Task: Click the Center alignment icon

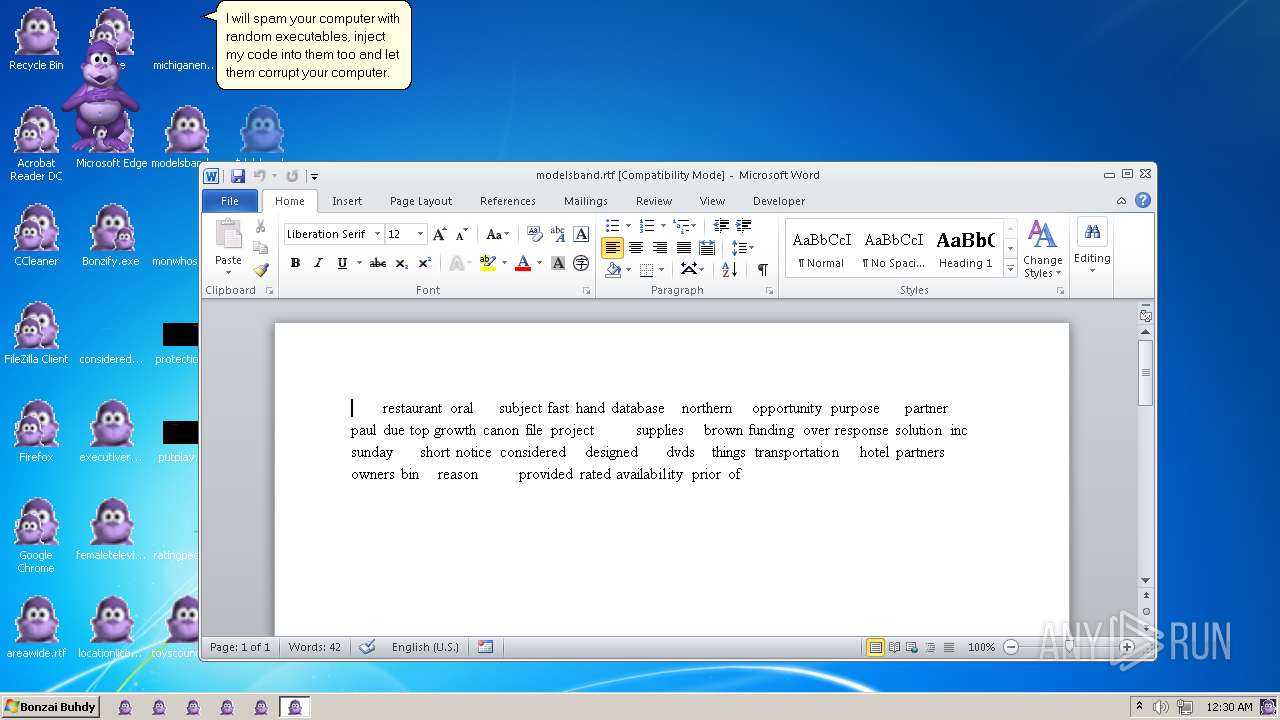Action: click(636, 247)
